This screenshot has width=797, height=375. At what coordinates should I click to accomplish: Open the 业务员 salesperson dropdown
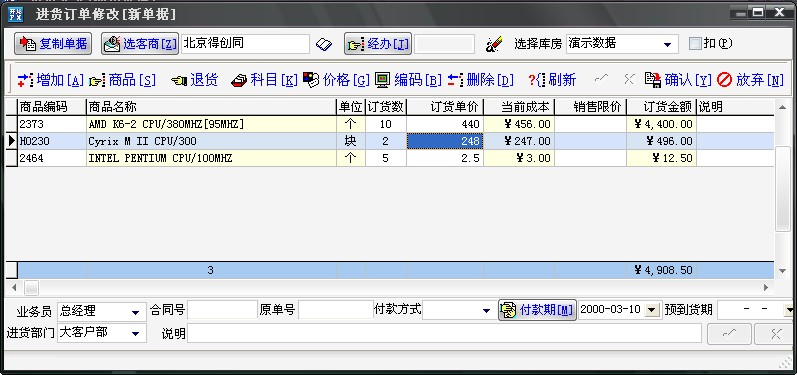135,311
